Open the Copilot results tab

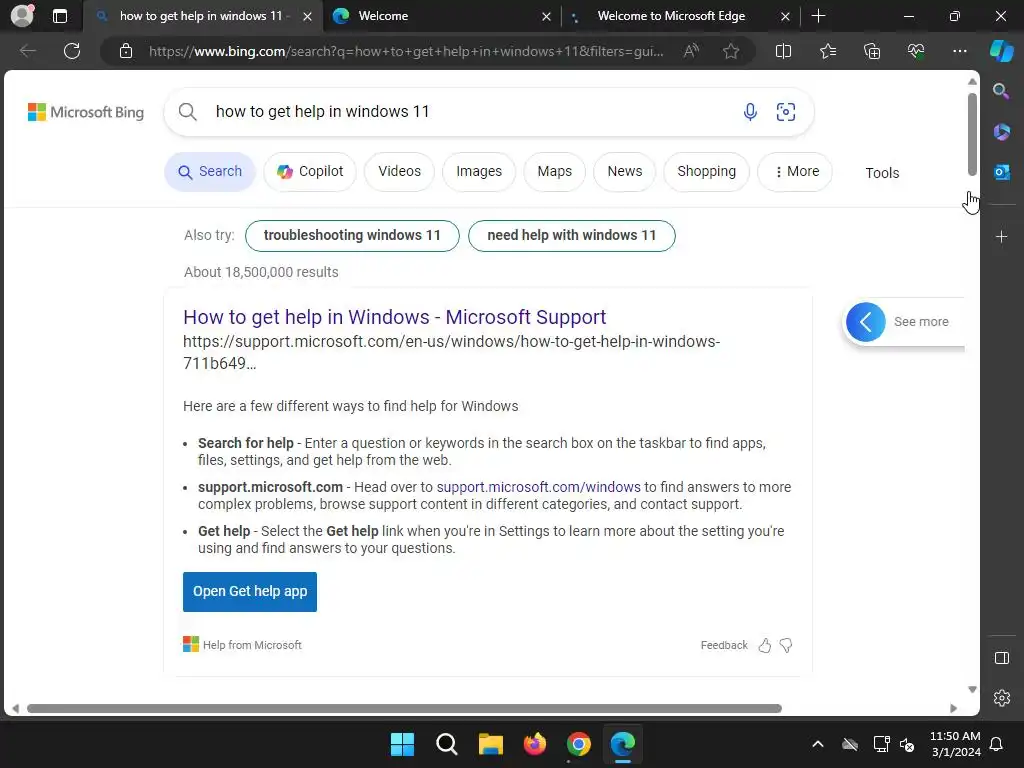click(x=310, y=172)
